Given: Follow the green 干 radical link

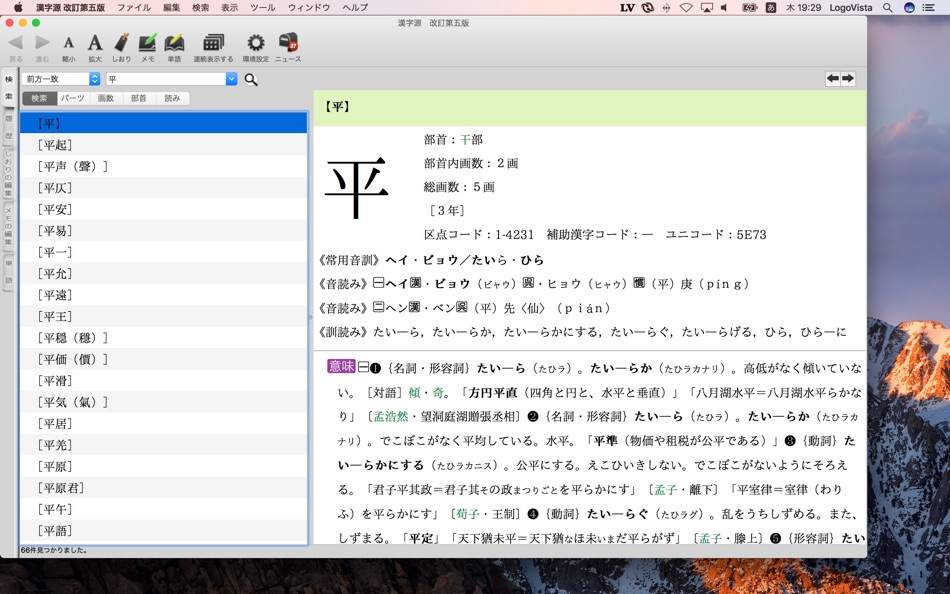Looking at the screenshot, I should point(465,140).
